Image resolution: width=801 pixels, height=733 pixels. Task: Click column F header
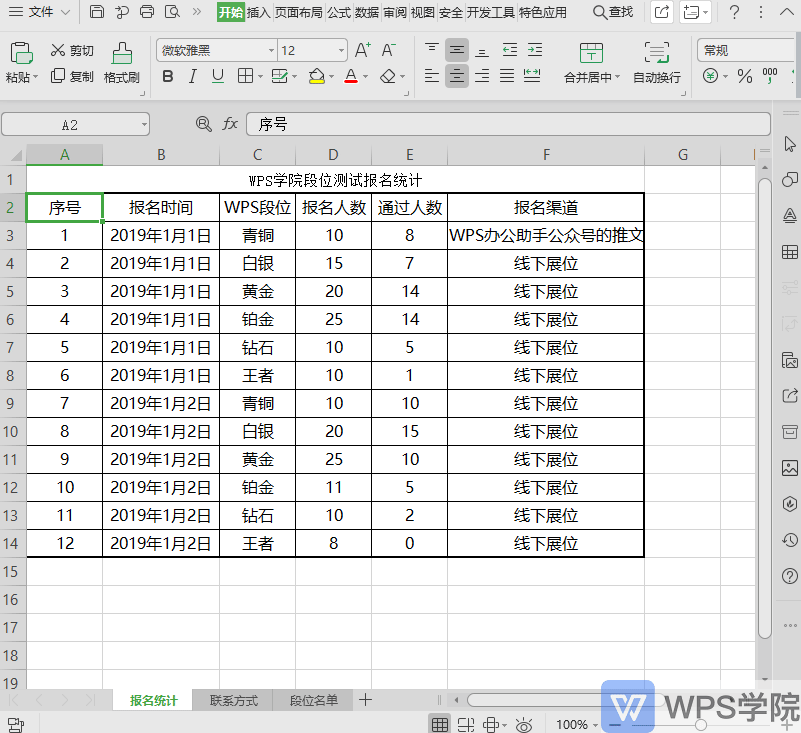[x=546, y=154]
